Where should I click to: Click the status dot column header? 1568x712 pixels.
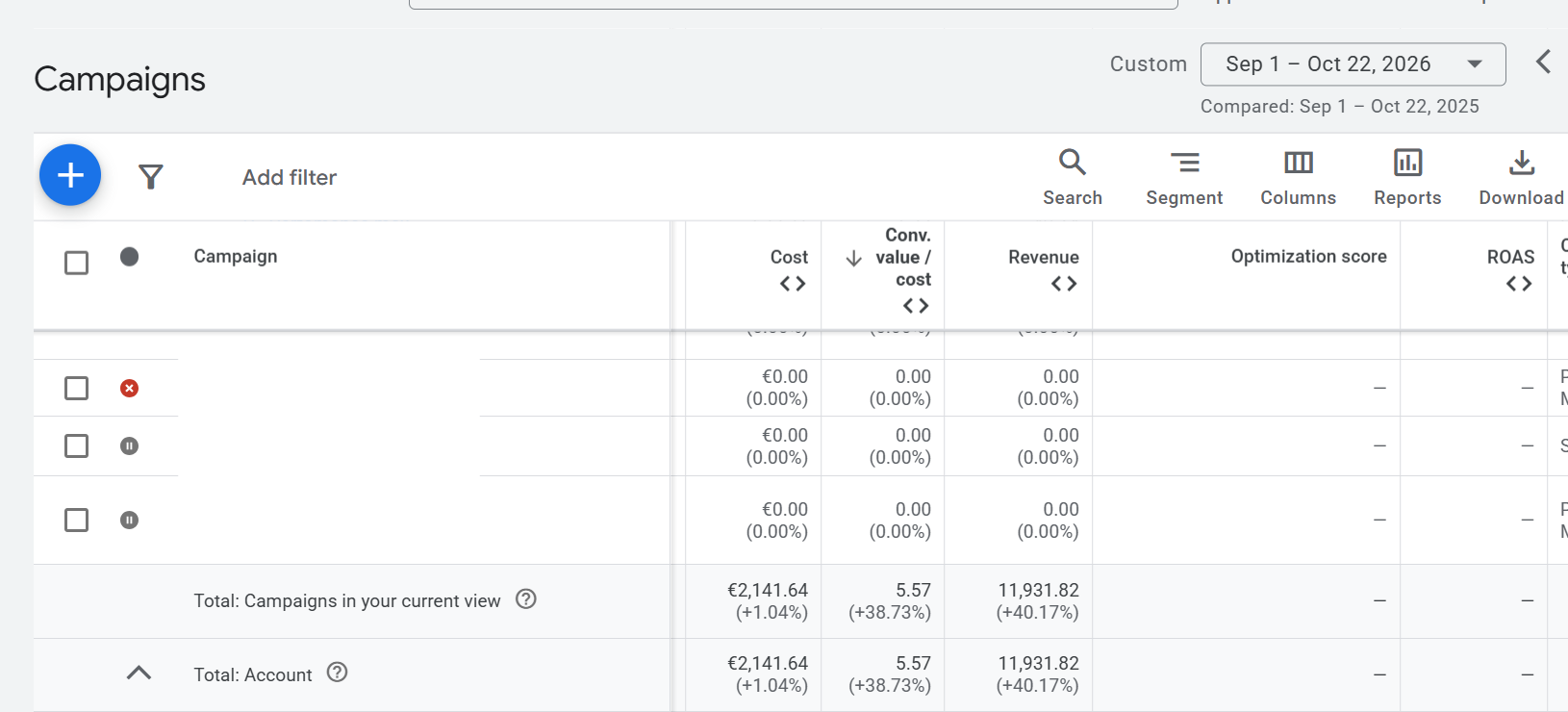coord(129,256)
